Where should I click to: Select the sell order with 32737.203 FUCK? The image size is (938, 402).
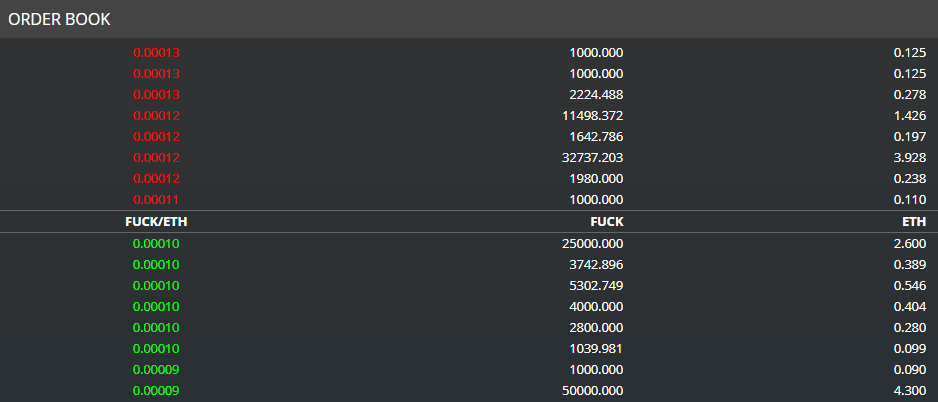click(x=469, y=157)
